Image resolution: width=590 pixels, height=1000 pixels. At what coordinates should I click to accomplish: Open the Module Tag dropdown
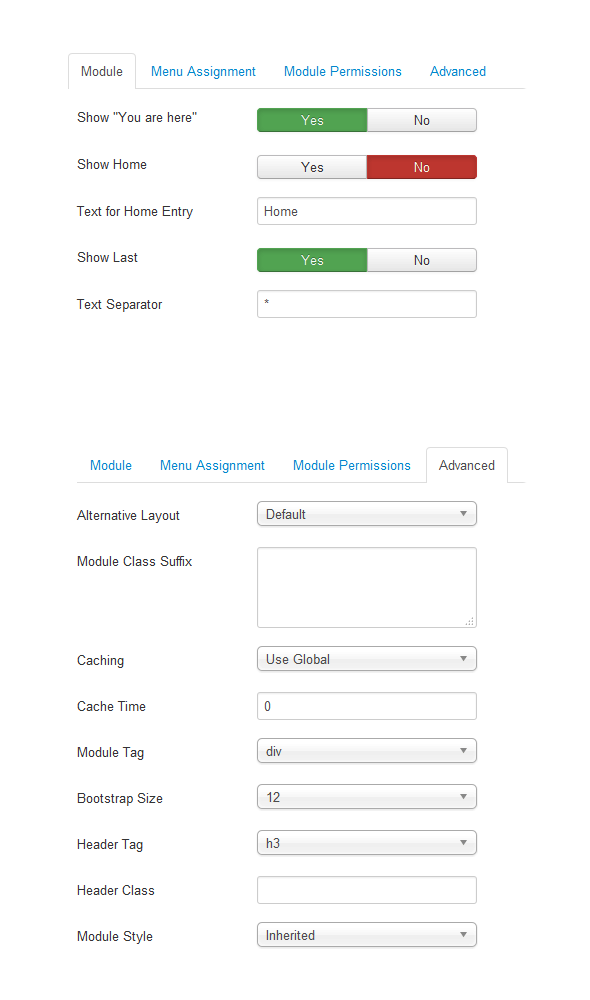pos(367,751)
